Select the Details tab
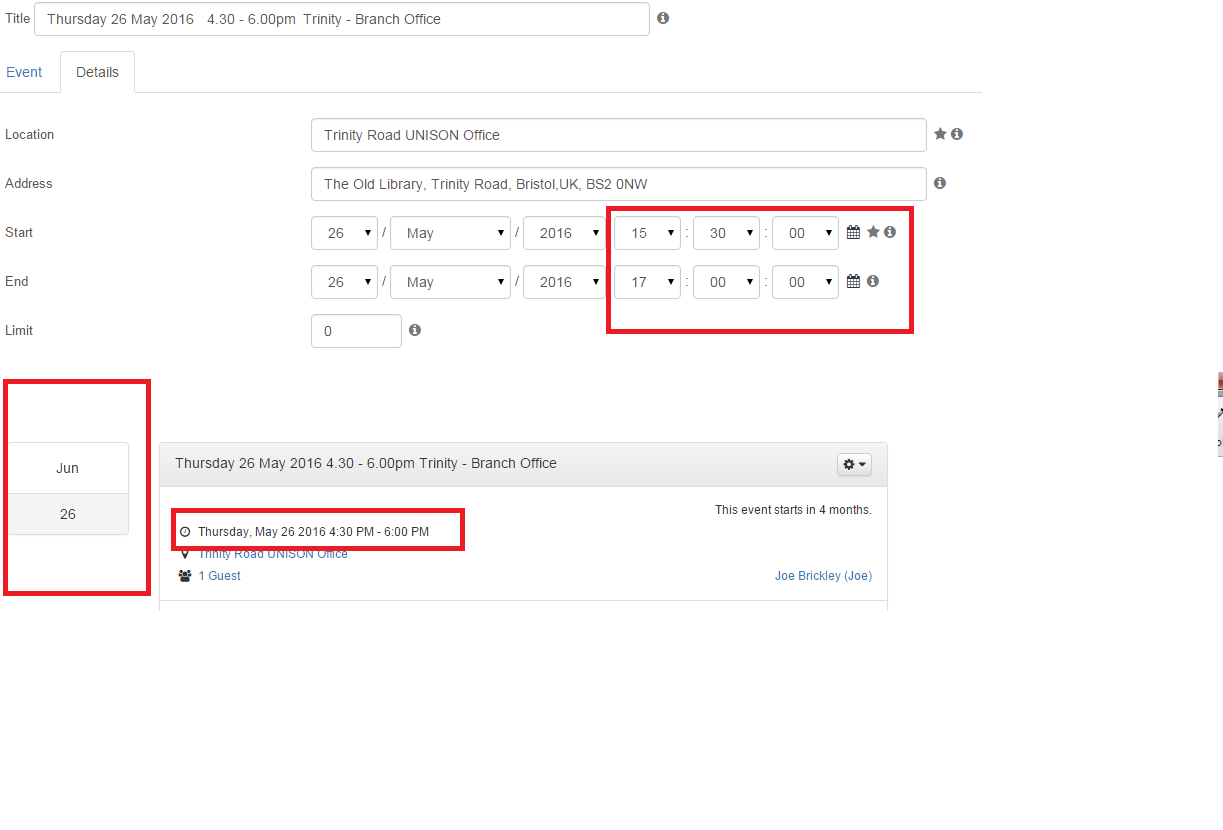The width and height of the screenshot is (1223, 830). [x=97, y=72]
